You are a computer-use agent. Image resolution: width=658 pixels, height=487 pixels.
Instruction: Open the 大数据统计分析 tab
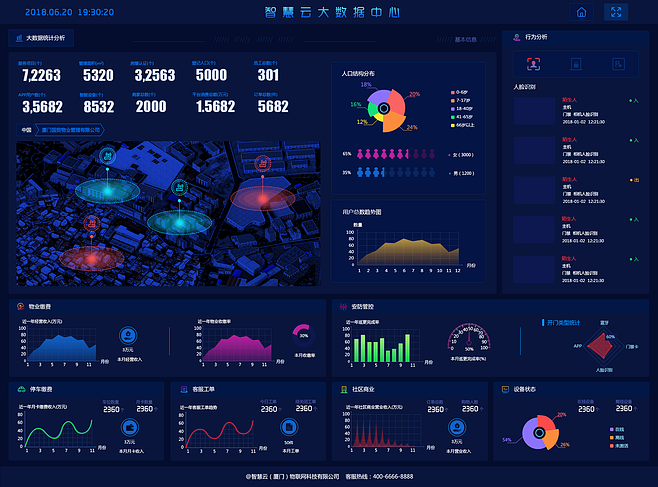point(40,38)
